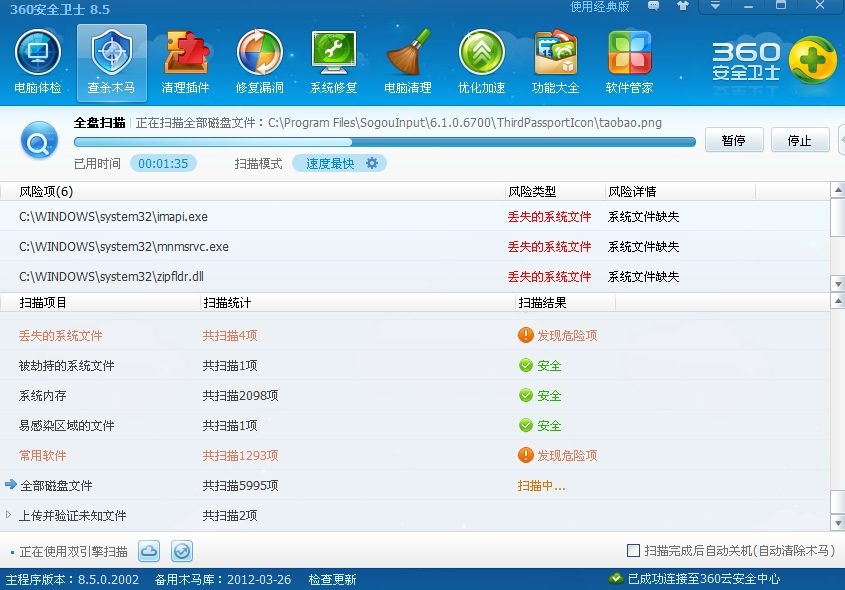Click 已成功连接至360云安全中心 status text
Viewport: 845px width, 590px height.
pyautogui.click(x=704, y=579)
